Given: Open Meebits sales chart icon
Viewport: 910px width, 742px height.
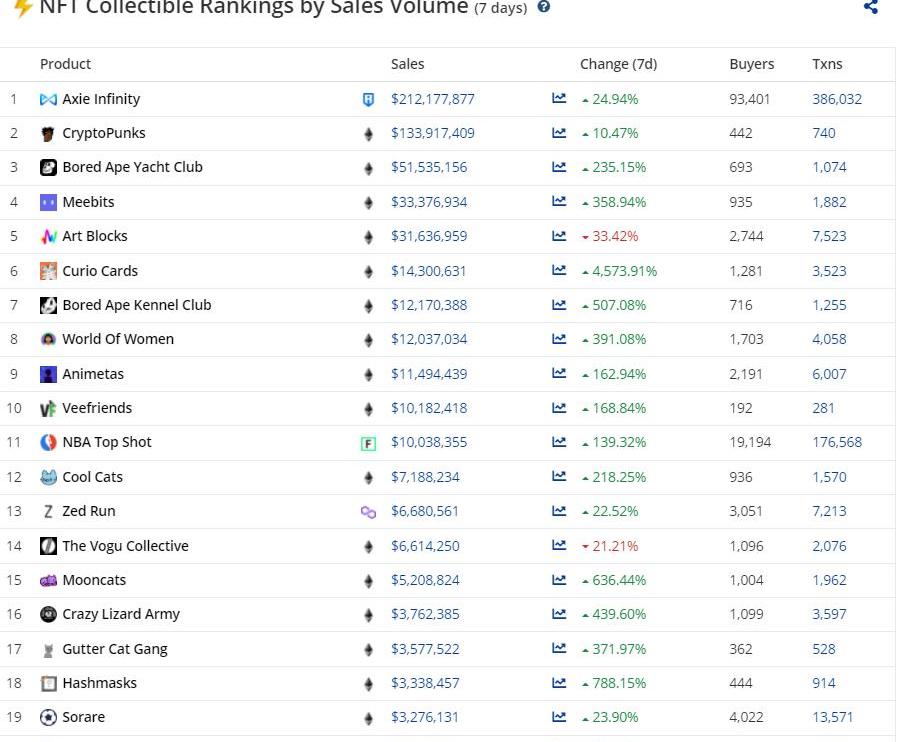Looking at the screenshot, I should [559, 201].
